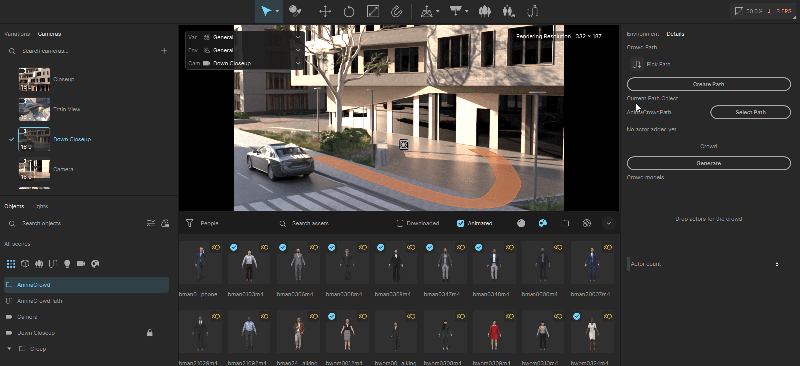Add a new camera with plus icon

point(164,51)
